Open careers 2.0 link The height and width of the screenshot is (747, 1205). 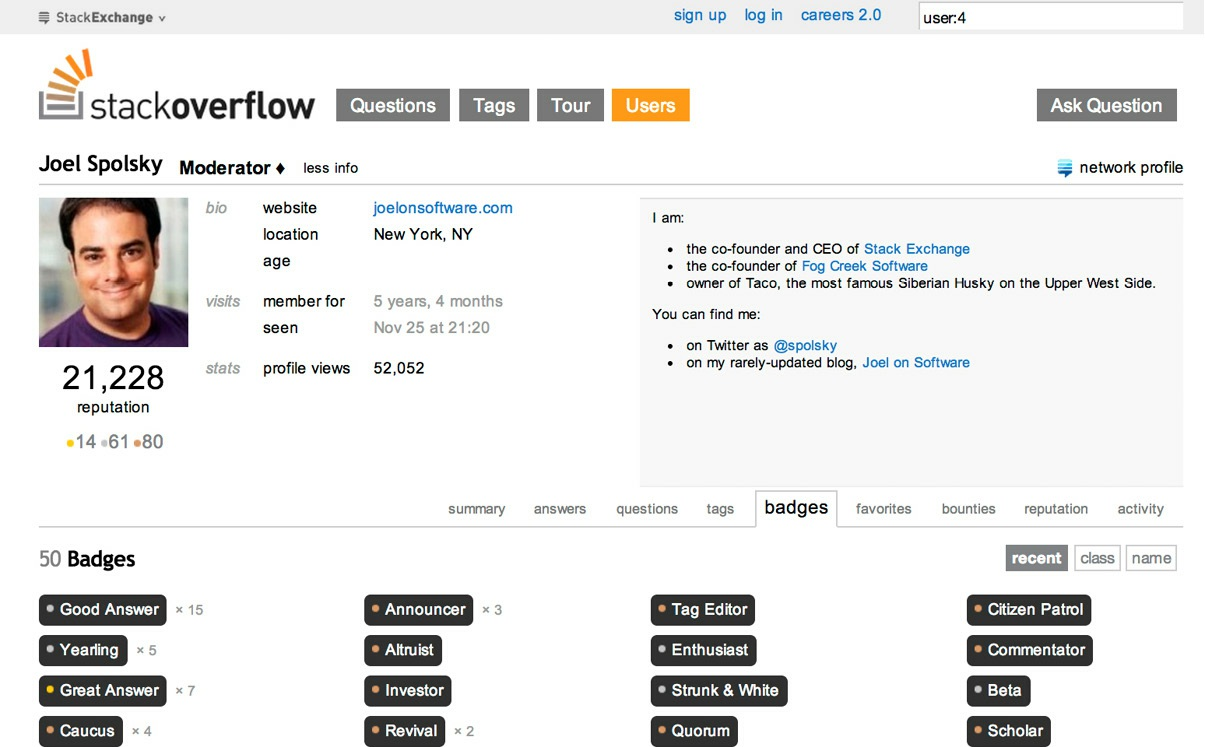pos(841,15)
